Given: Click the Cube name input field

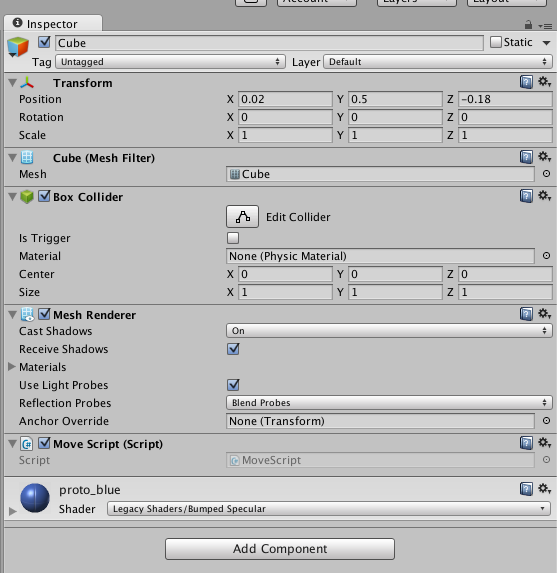Looking at the screenshot, I should pyautogui.click(x=269, y=43).
